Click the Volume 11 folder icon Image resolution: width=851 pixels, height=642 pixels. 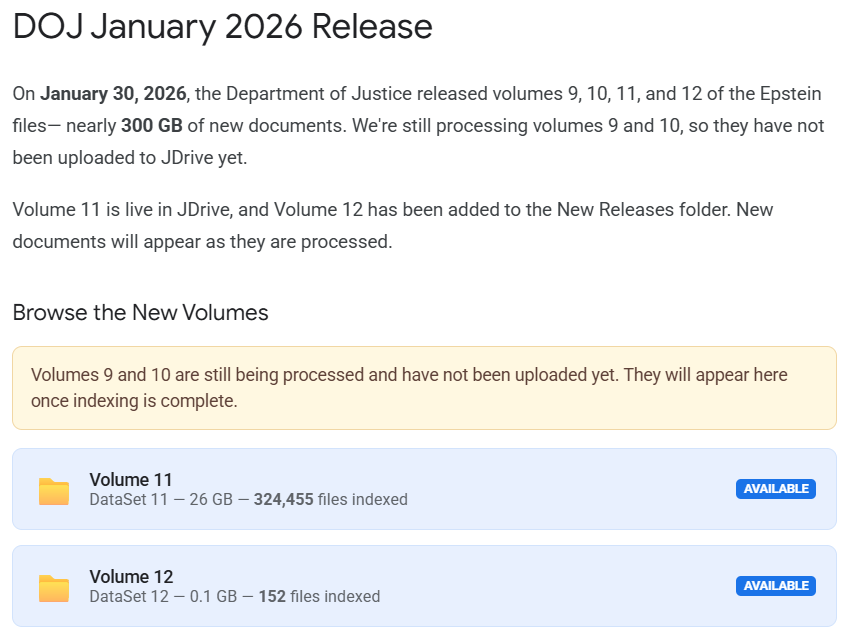pos(54,491)
